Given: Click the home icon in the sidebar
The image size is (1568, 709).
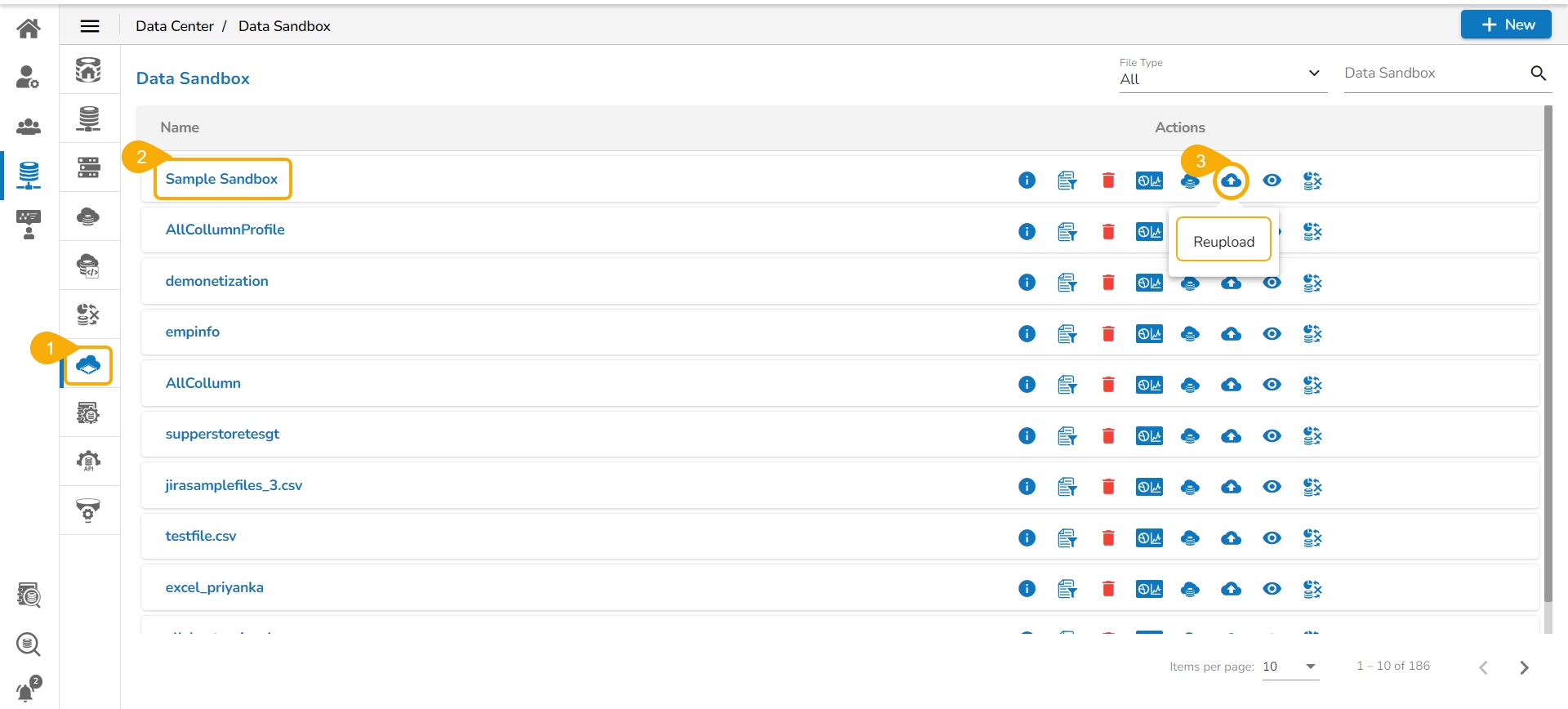Looking at the screenshot, I should [29, 29].
